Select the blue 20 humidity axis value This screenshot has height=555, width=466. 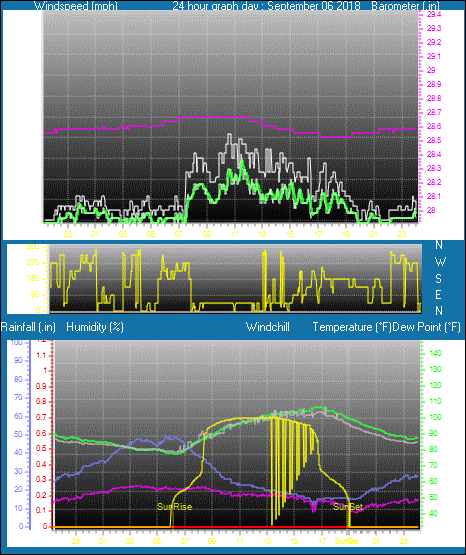pos(18,490)
